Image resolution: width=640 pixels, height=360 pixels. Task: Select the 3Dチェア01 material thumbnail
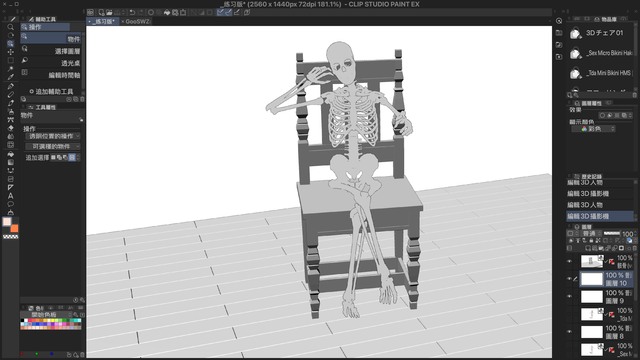pos(576,33)
